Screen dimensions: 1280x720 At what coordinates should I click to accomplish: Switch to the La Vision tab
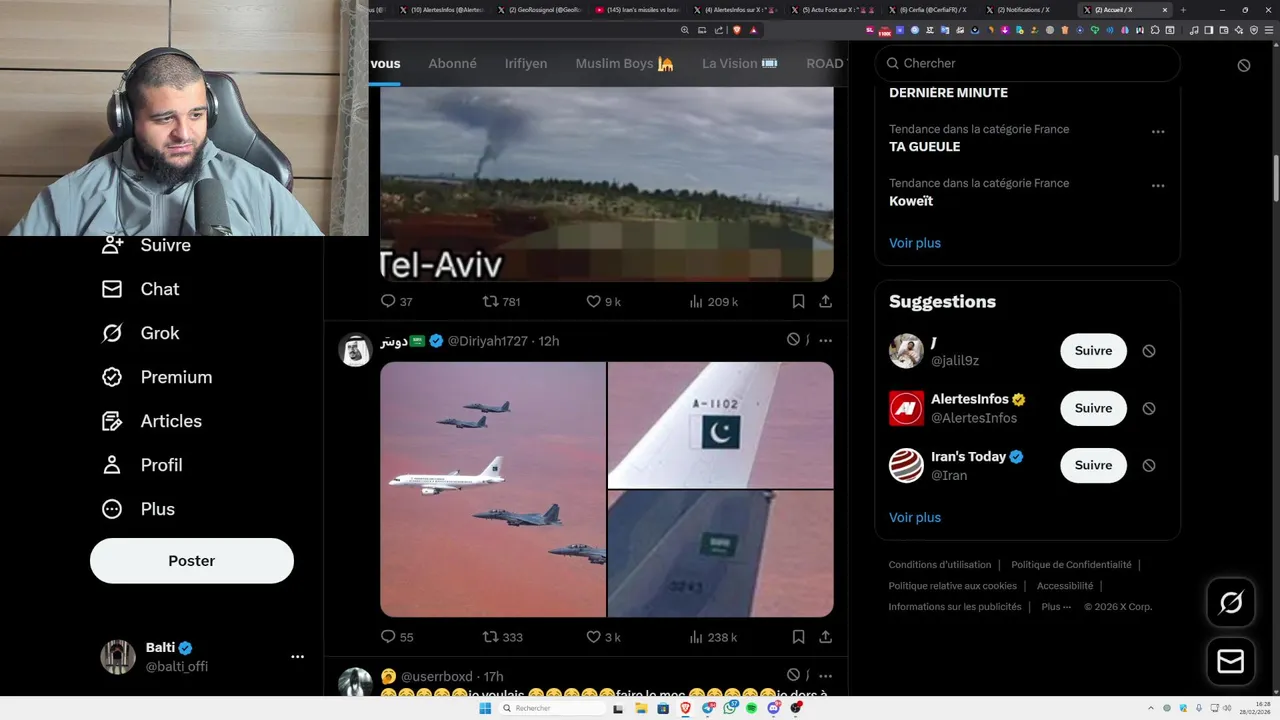click(740, 63)
